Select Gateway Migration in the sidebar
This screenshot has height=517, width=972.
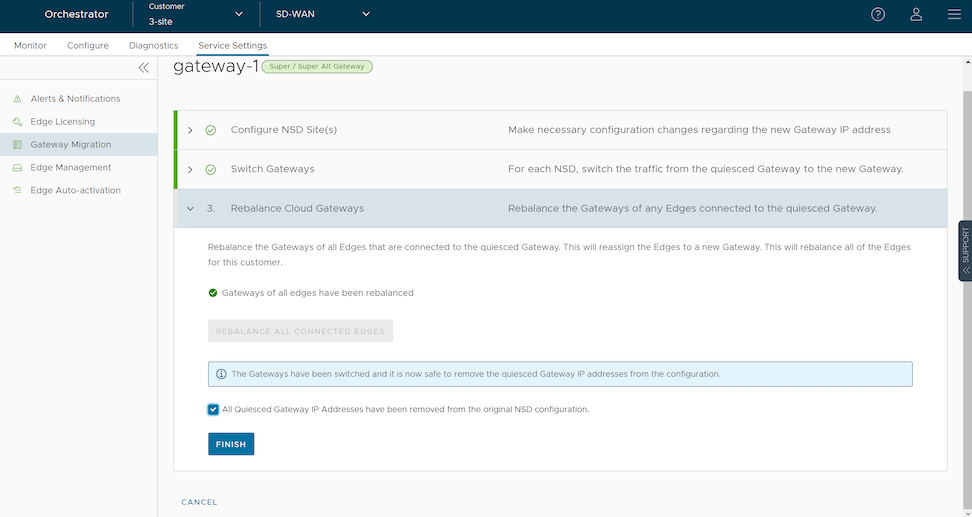(x=70, y=145)
